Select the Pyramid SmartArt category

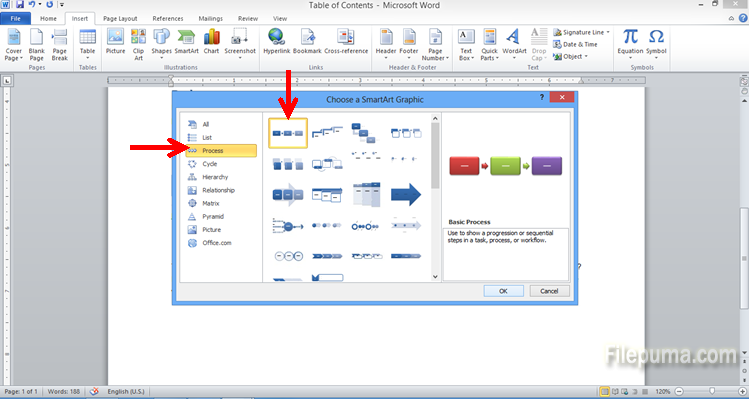point(221,217)
